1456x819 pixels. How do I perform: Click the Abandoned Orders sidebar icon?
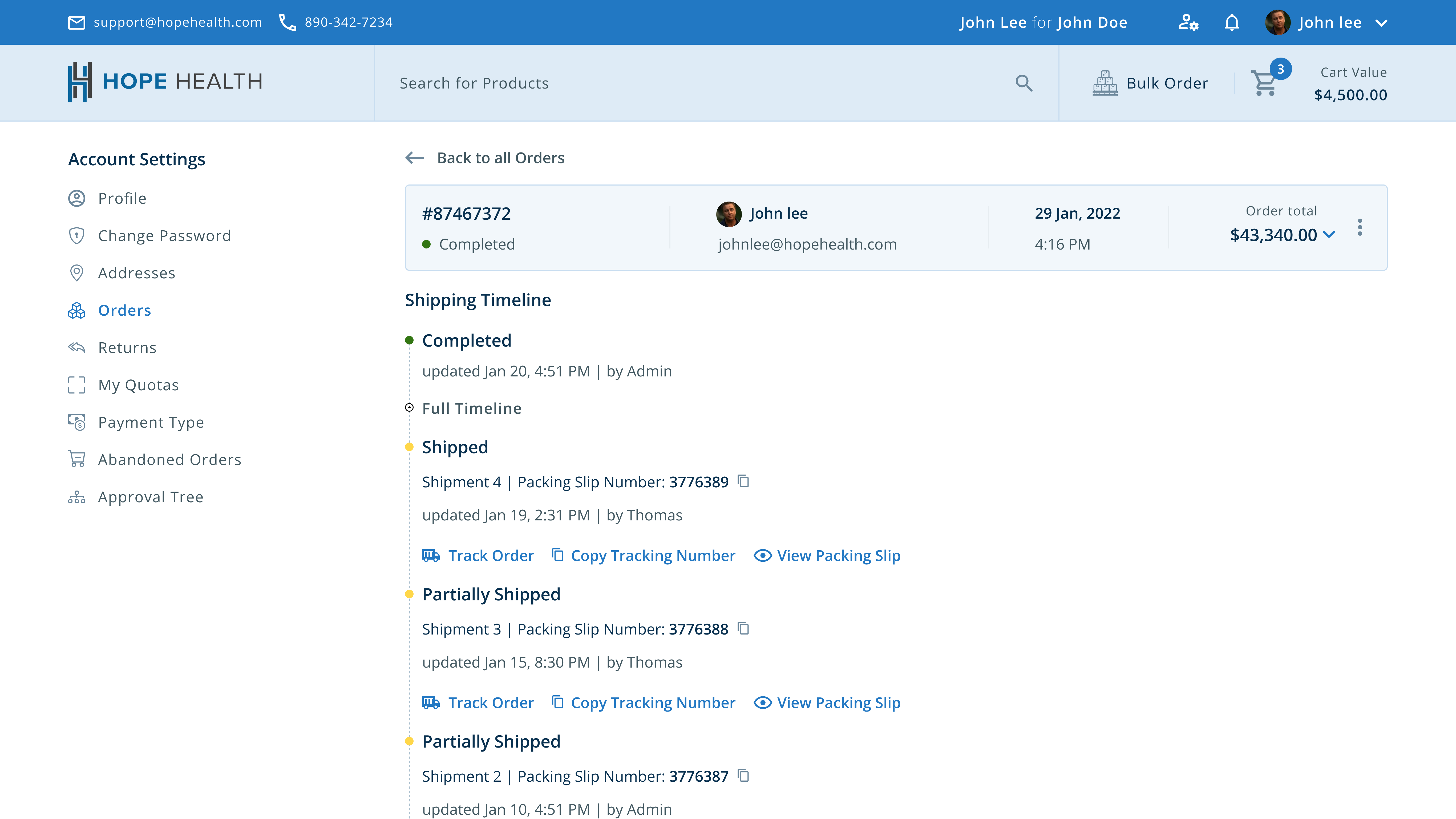click(x=77, y=459)
